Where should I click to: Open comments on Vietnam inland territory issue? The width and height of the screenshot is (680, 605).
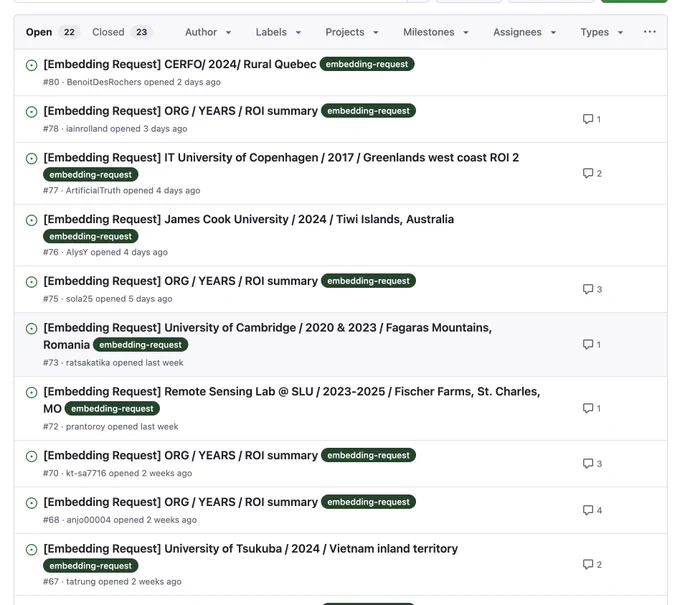592,564
